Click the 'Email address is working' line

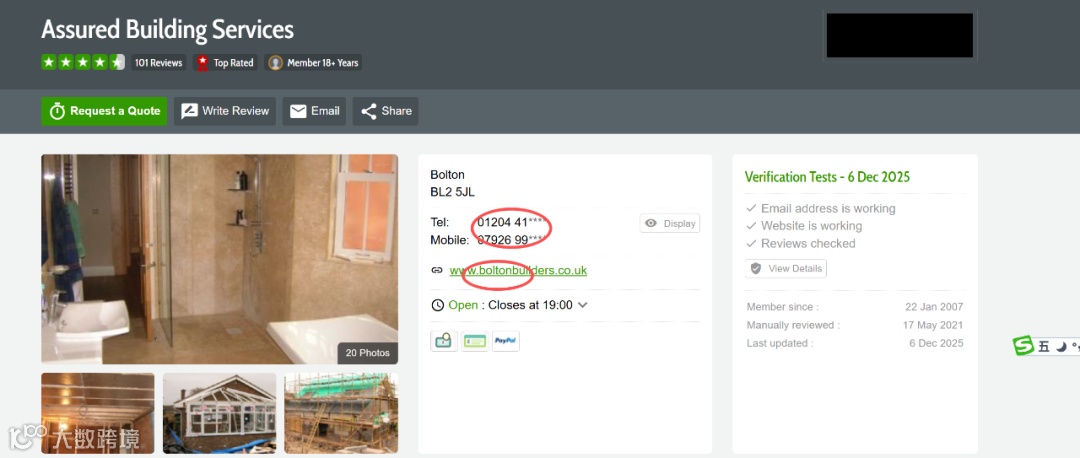[821, 208]
